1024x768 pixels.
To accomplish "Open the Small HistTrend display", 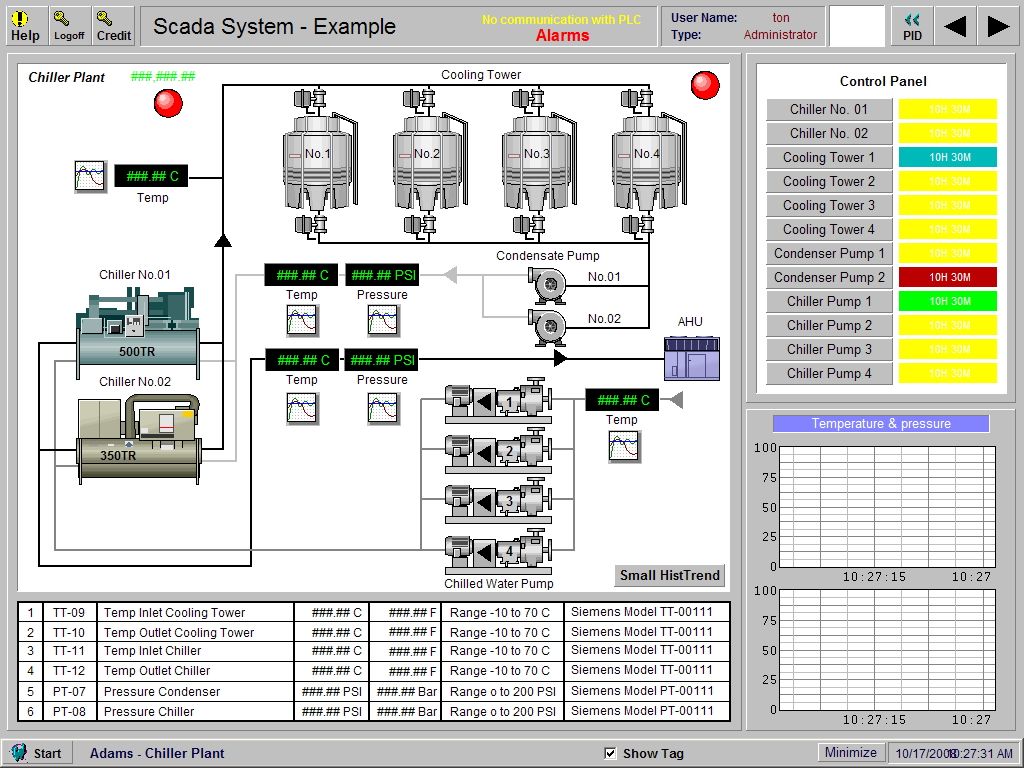I will click(x=668, y=575).
